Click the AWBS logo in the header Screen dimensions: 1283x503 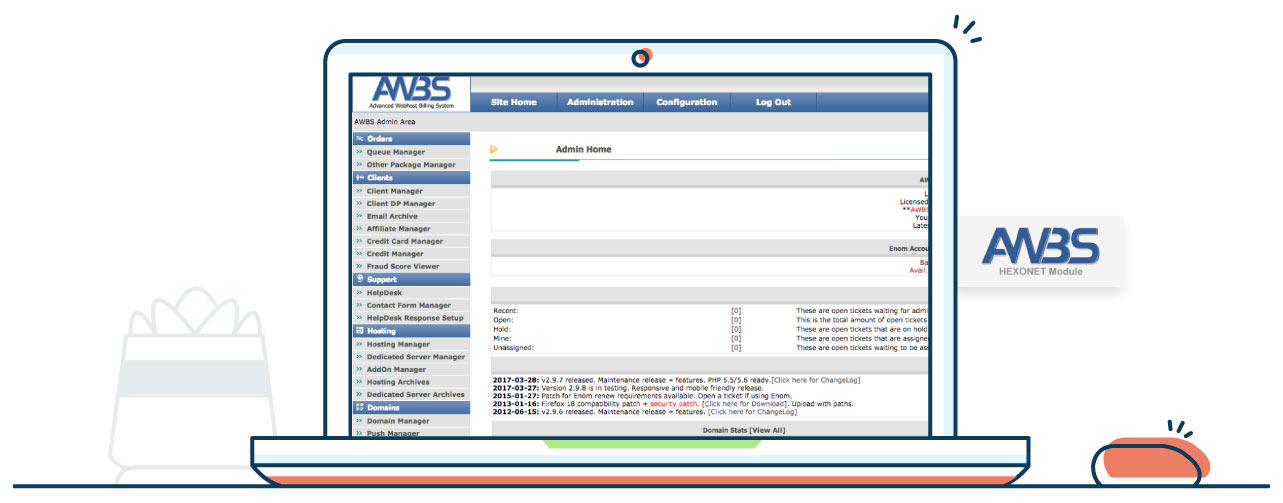(410, 92)
